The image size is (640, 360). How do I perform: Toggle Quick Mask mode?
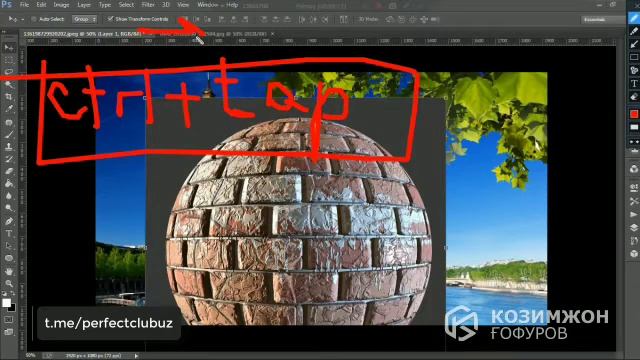[x=9, y=320]
